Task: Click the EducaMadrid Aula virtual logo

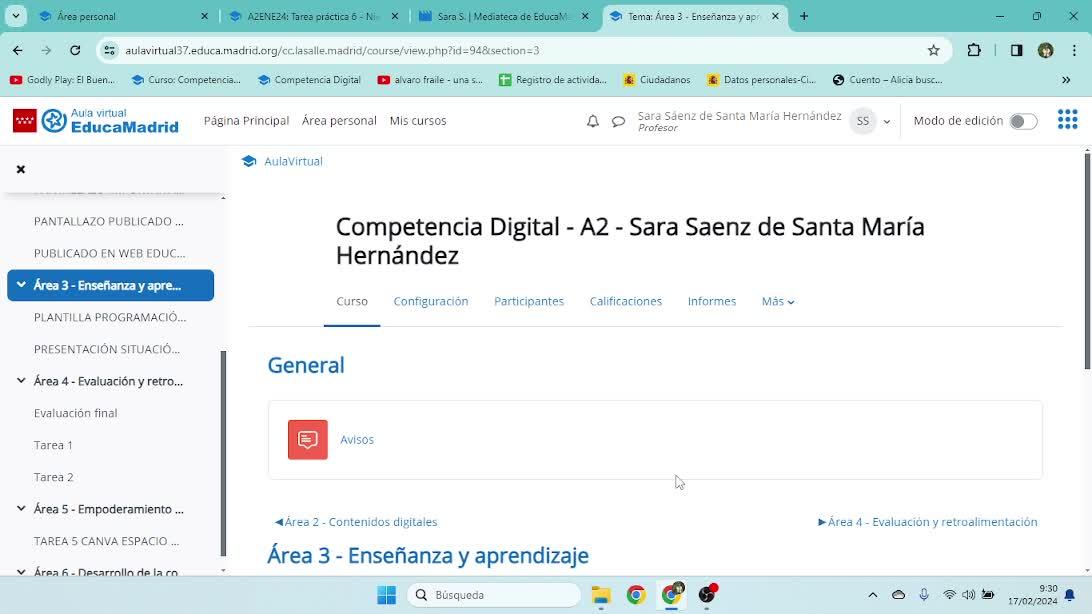Action: (x=96, y=120)
